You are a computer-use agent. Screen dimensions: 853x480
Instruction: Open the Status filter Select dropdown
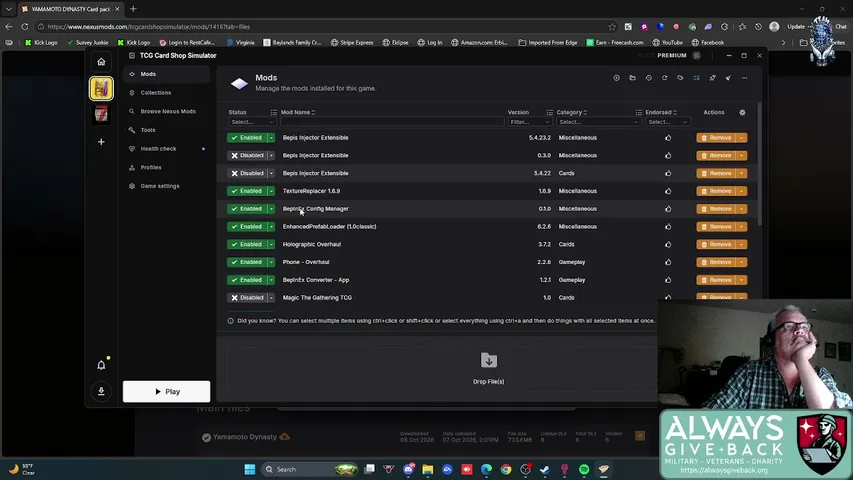(251, 122)
